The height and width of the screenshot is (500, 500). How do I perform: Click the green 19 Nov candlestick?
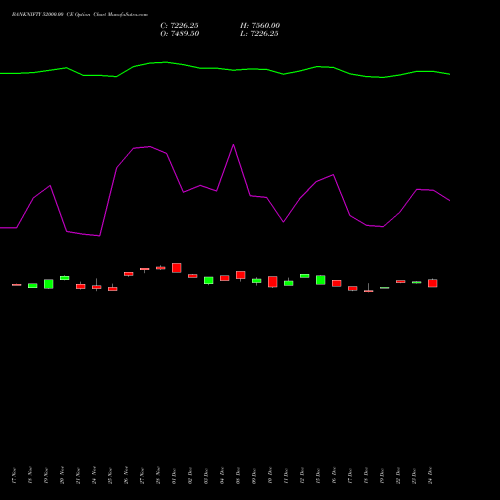(49, 284)
